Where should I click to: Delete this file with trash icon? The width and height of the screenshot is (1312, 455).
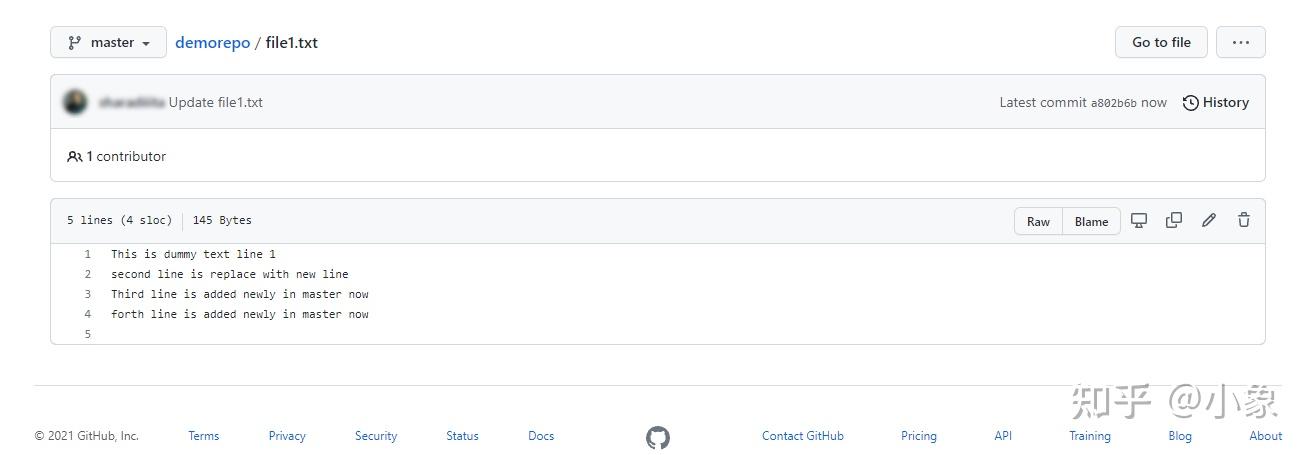(x=1244, y=221)
